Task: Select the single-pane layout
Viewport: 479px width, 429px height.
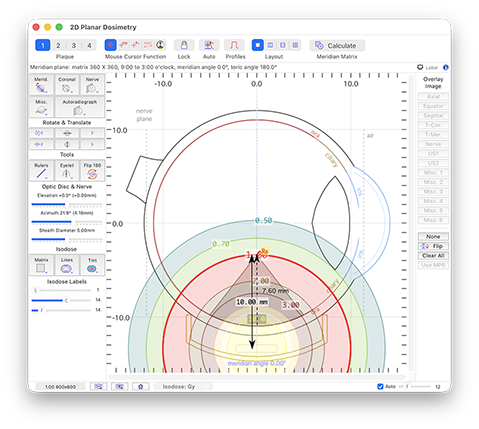Action: point(258,45)
